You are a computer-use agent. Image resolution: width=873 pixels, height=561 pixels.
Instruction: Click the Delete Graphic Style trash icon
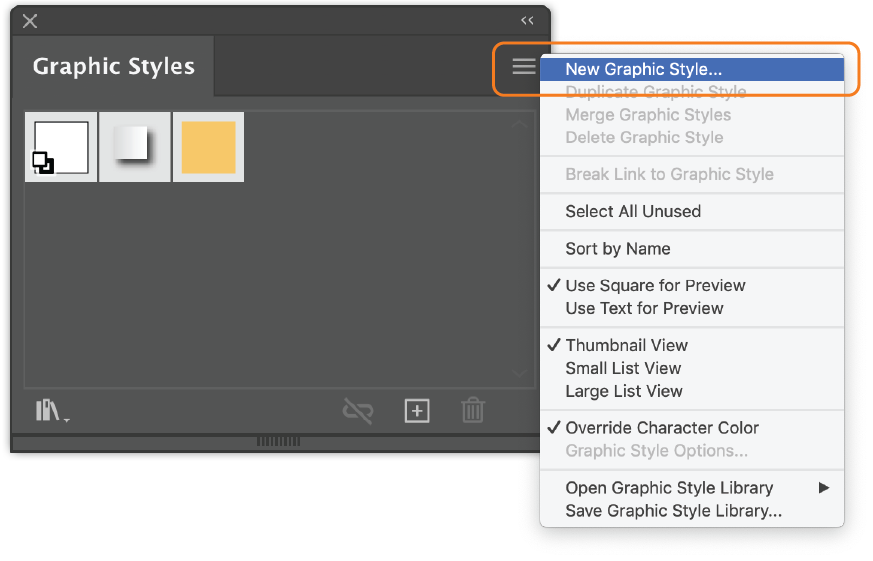coord(473,411)
